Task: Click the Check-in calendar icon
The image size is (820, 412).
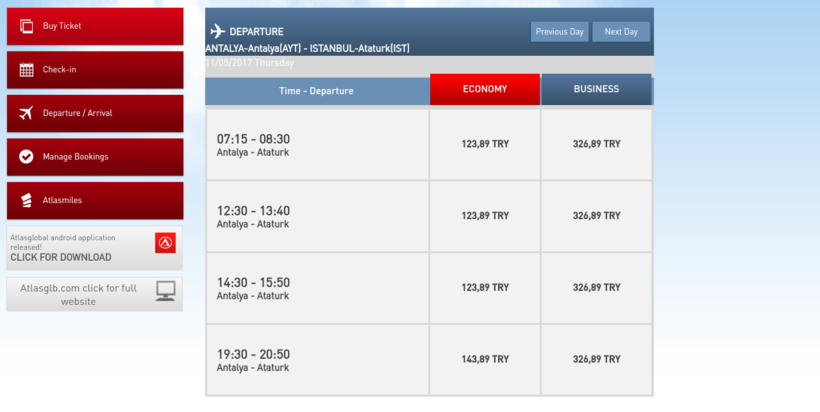Action: 26,70
